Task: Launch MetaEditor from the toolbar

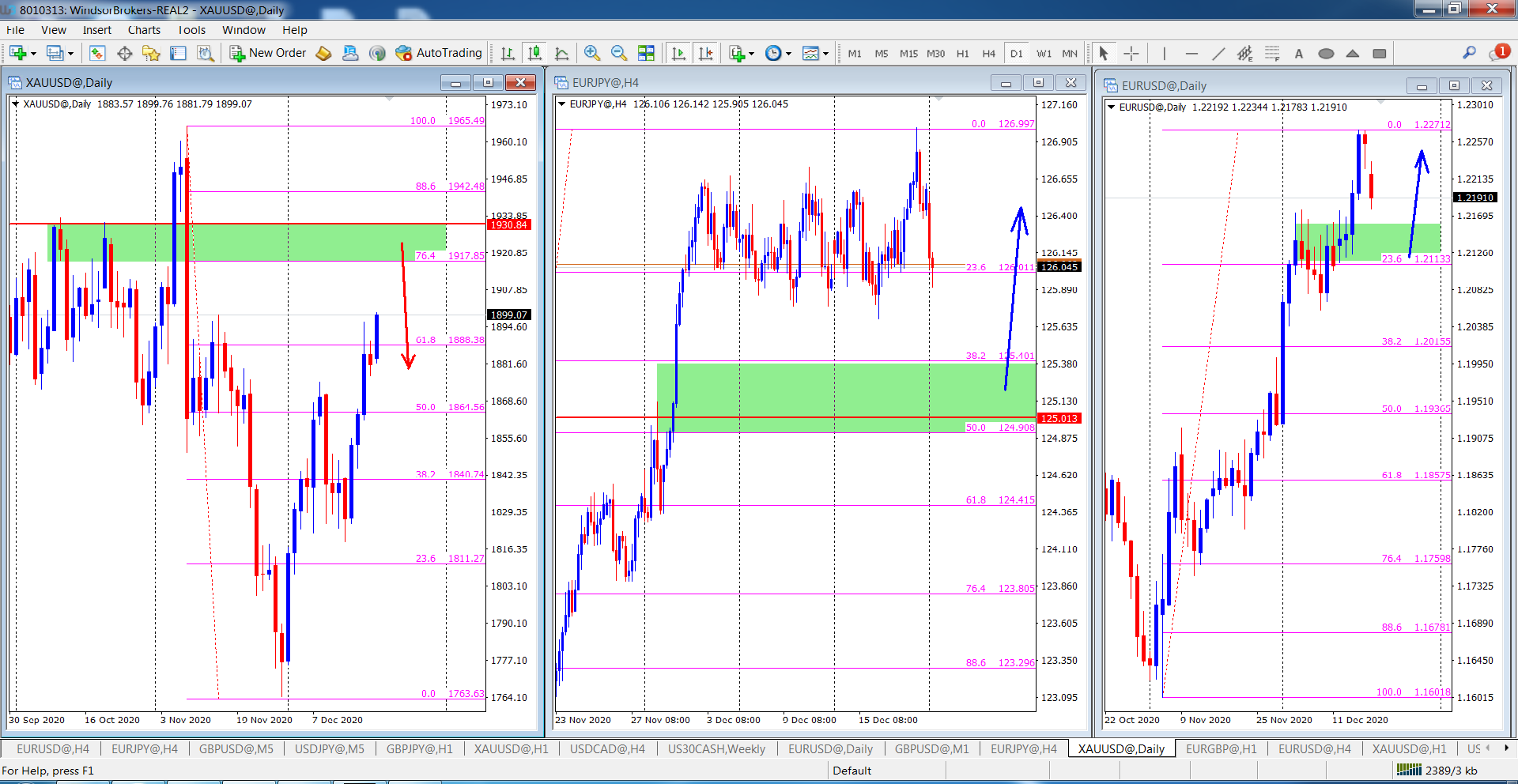Action: [323, 53]
